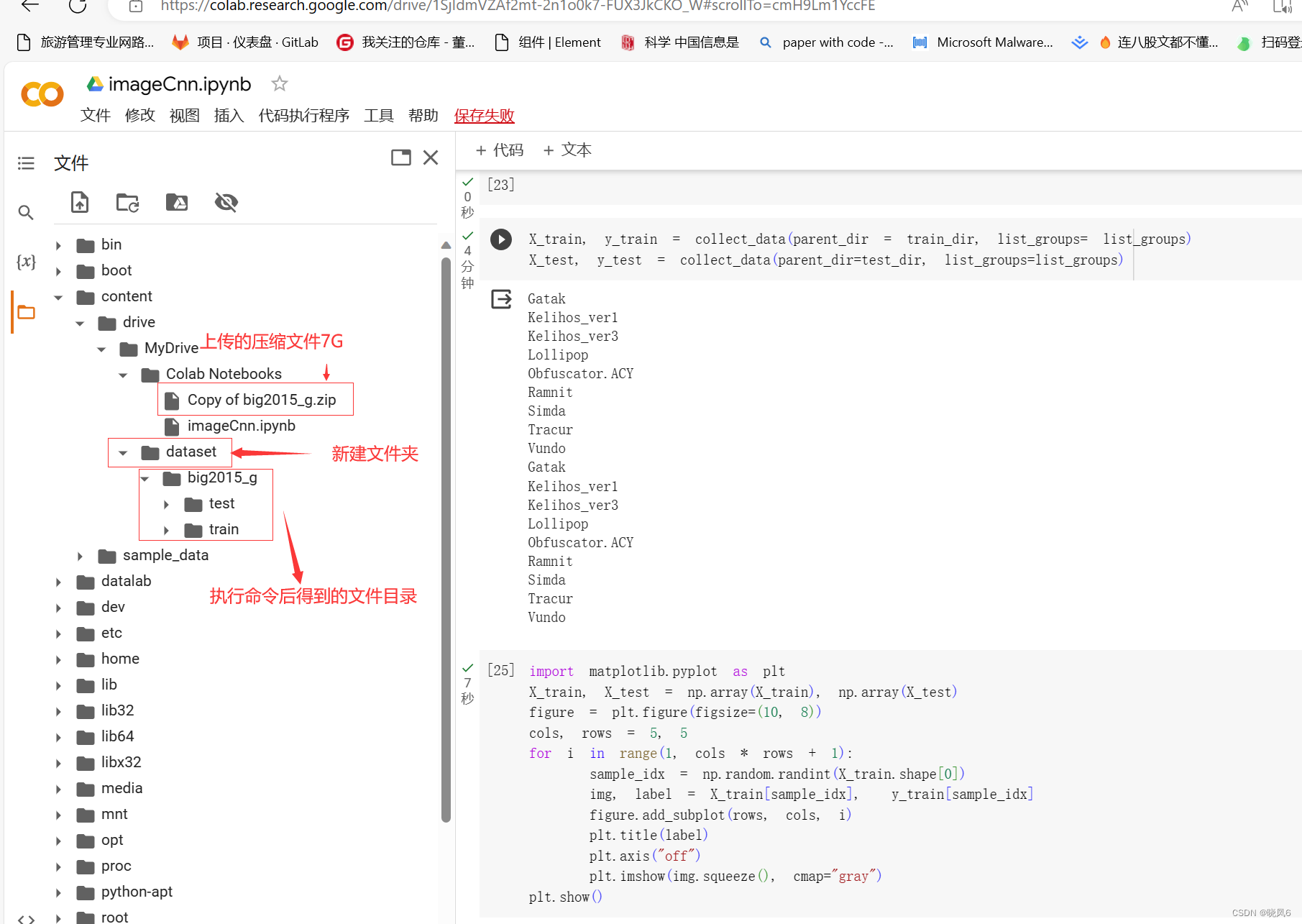Run the collect_data cell with its play button
This screenshot has width=1302, height=924.
pos(501,239)
